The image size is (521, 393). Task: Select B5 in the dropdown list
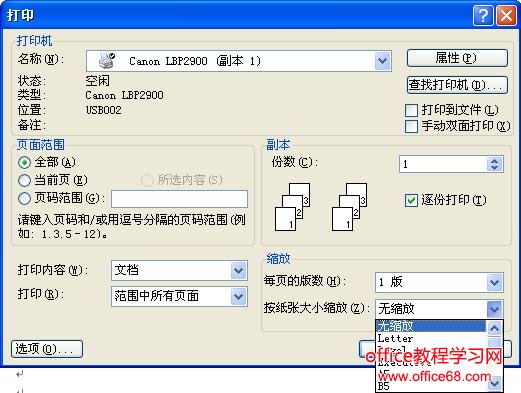(431, 386)
